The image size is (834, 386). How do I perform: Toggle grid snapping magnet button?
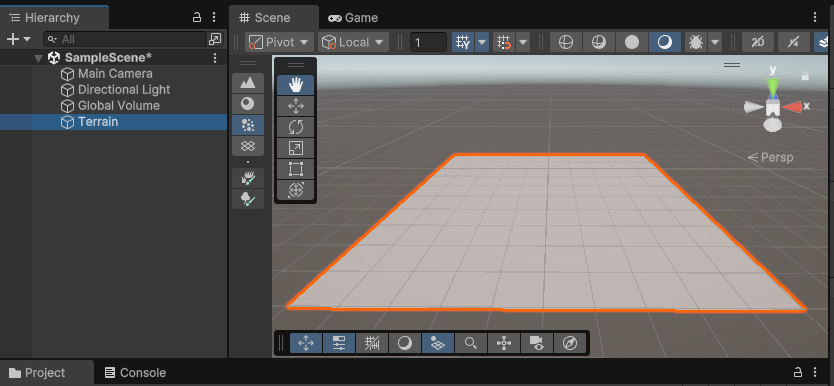[x=504, y=42]
